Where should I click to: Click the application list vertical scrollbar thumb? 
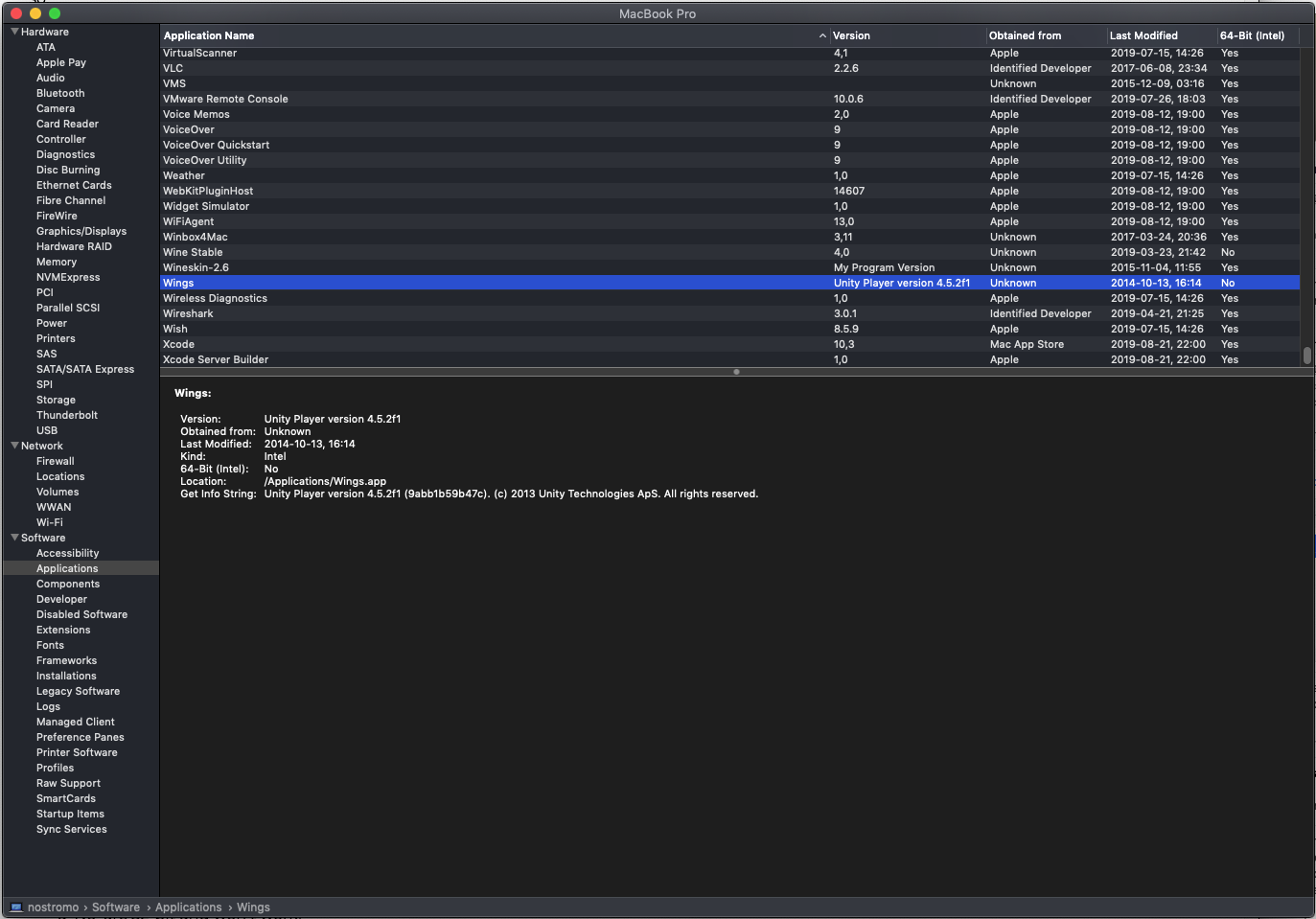[1307, 356]
